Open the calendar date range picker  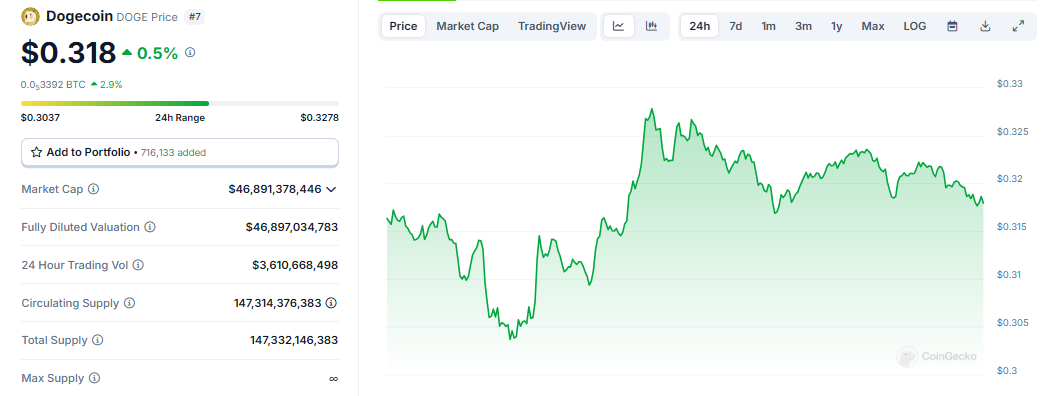(x=953, y=26)
